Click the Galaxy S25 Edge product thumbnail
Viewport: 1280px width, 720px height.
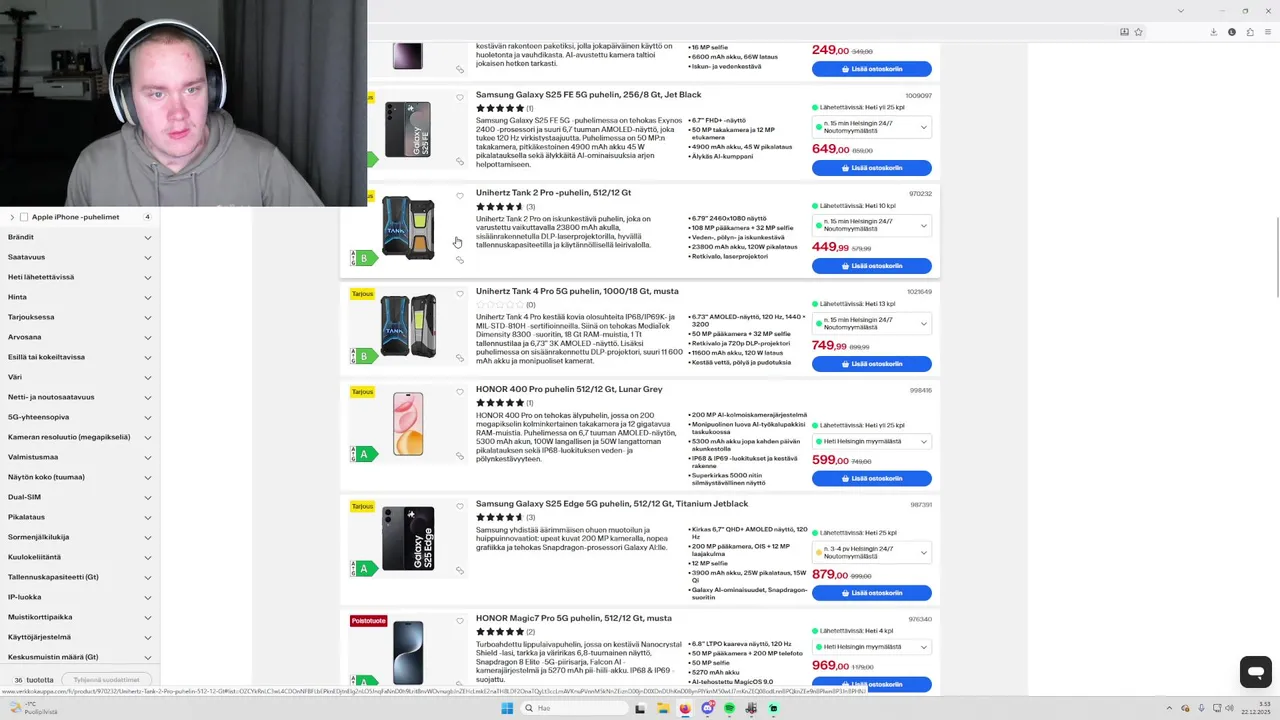tap(408, 538)
